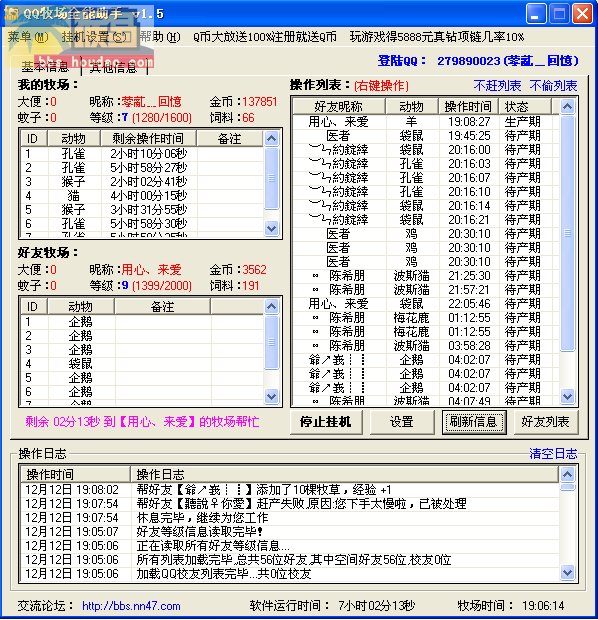This screenshot has height=620, width=598.
Task: Click the 刷新信息 button
Action: 473,422
